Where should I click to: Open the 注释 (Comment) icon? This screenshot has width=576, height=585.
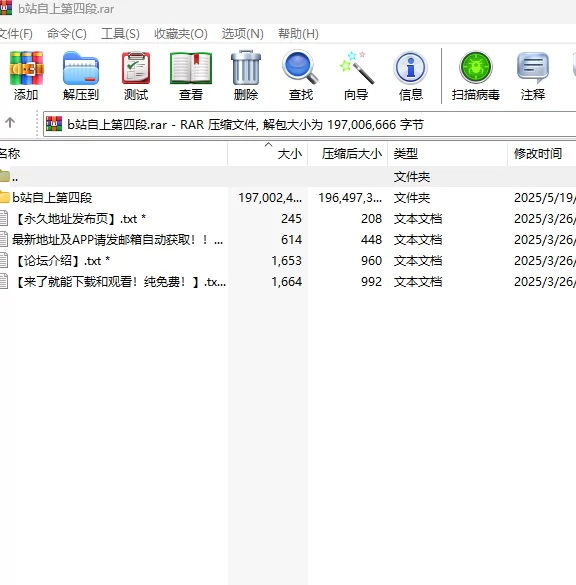(533, 76)
